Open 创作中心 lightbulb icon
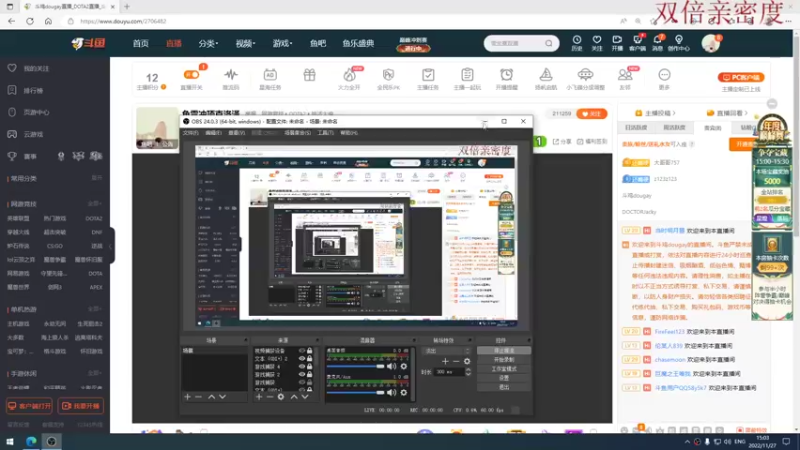800x450 pixels. 679,40
